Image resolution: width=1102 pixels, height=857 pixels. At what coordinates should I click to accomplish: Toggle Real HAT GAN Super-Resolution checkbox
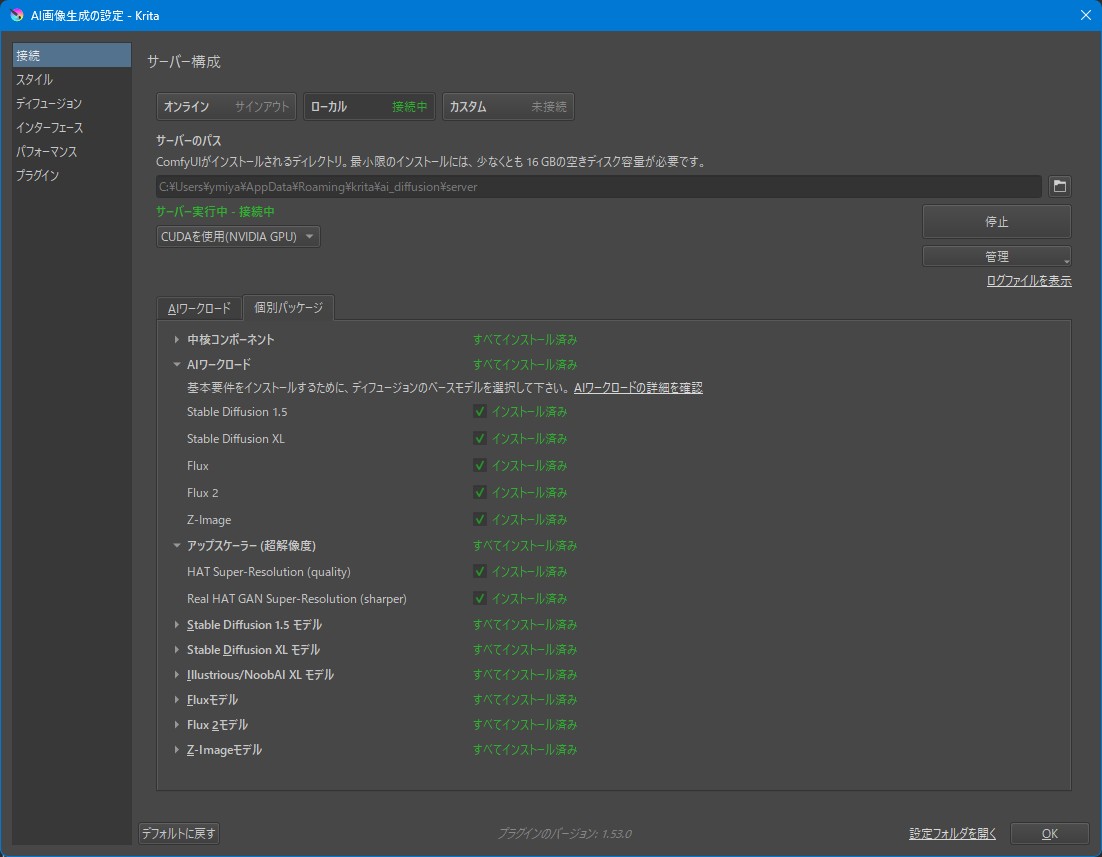pyautogui.click(x=480, y=598)
